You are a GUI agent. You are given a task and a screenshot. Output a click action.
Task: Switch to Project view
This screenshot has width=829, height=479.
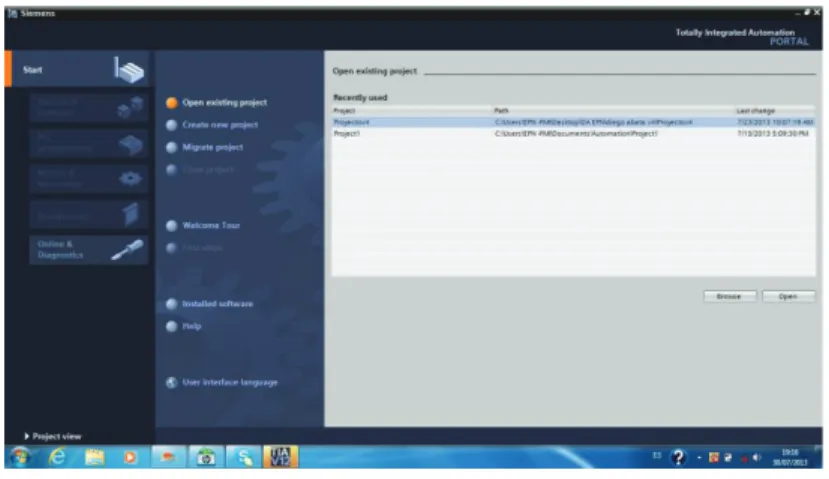coord(53,436)
